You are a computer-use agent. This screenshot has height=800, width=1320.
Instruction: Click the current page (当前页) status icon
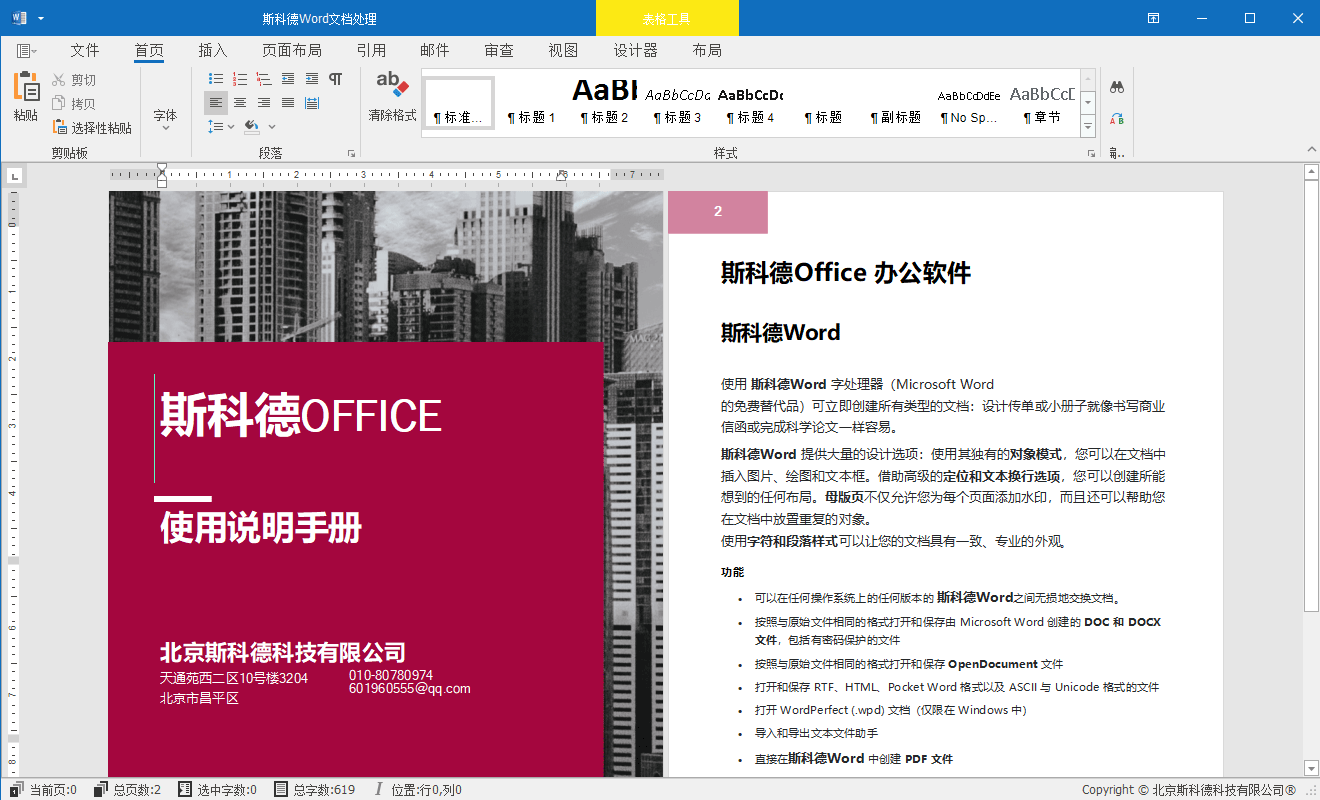(18, 789)
